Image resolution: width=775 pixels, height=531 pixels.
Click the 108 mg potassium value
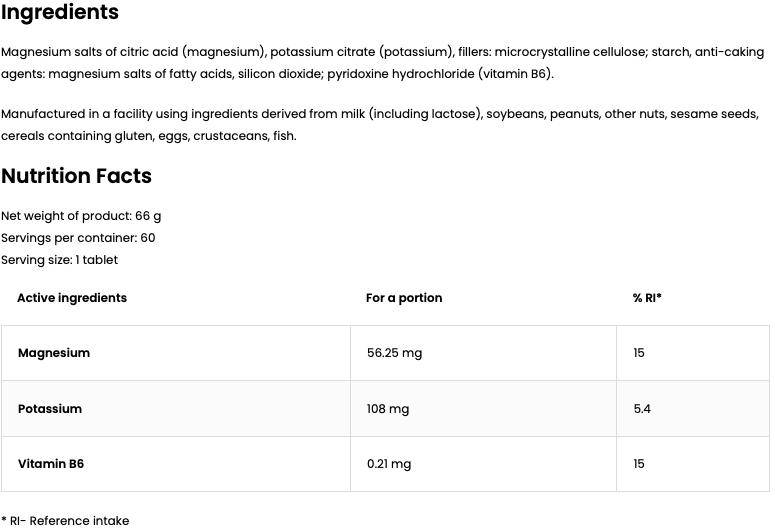(388, 409)
